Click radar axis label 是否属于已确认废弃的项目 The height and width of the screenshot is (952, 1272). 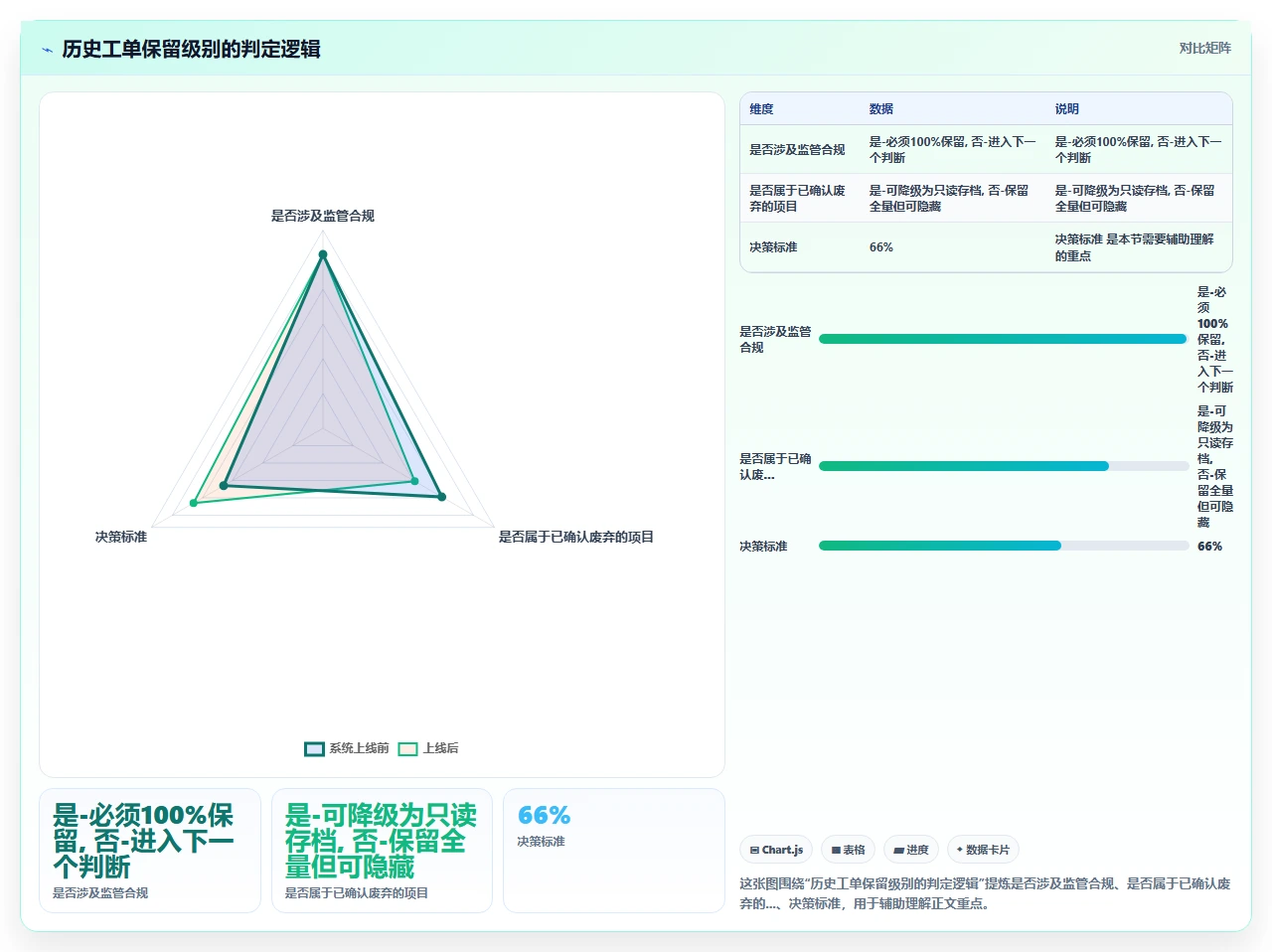click(x=576, y=537)
